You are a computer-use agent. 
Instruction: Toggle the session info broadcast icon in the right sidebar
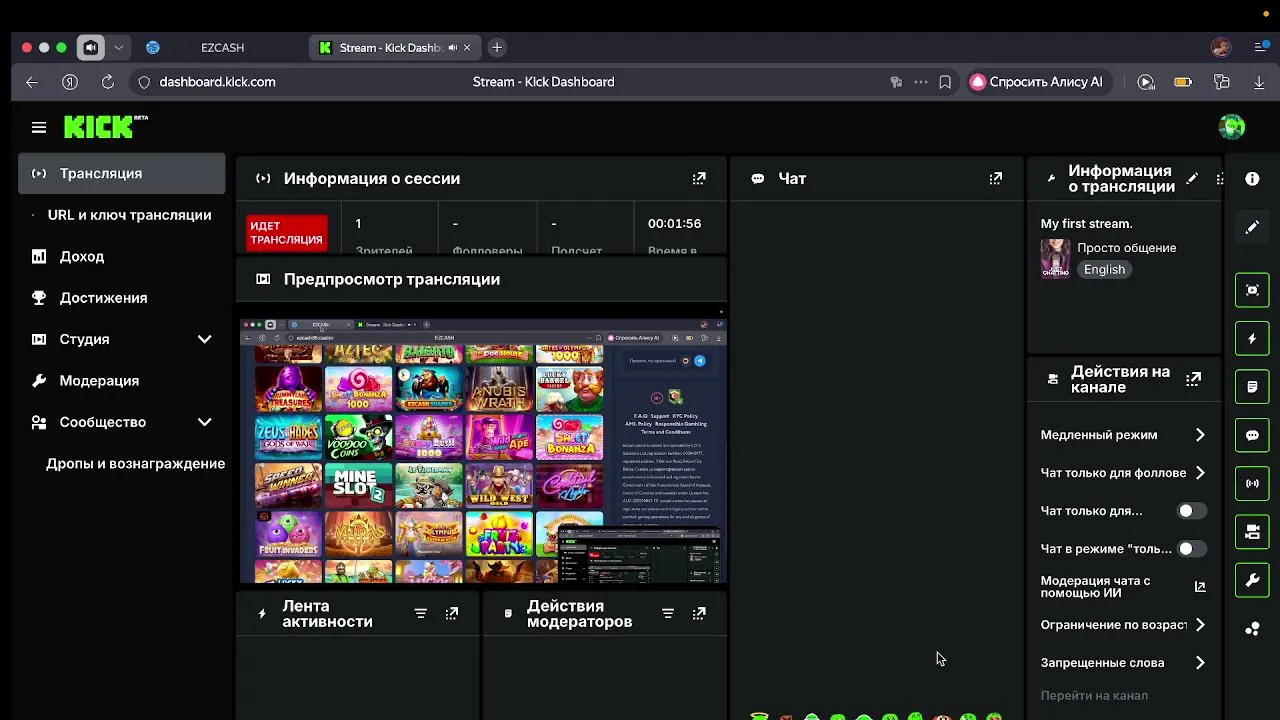pos(1252,484)
